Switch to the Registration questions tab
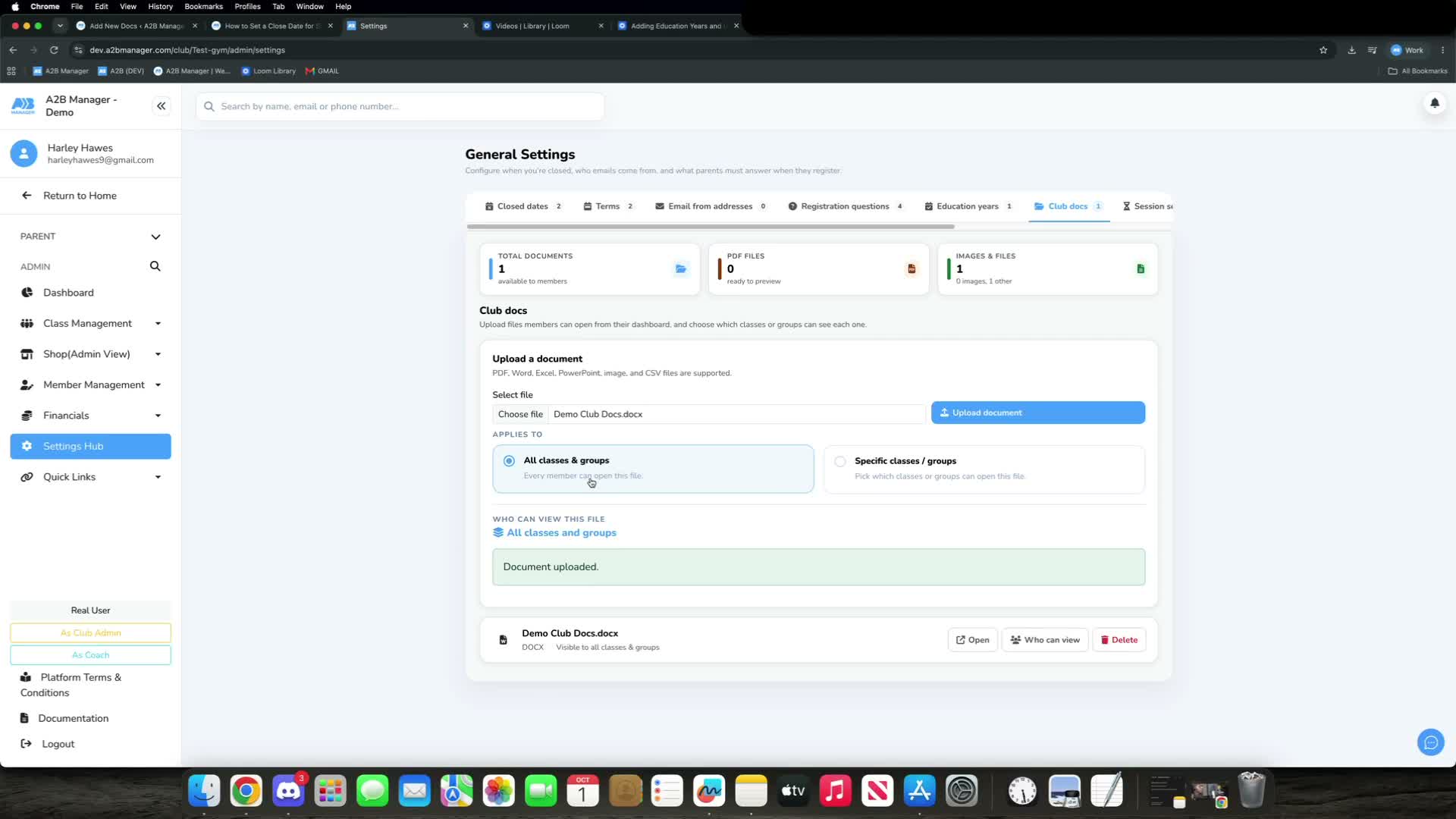Screen dimensions: 1456x819 pyautogui.click(x=845, y=206)
